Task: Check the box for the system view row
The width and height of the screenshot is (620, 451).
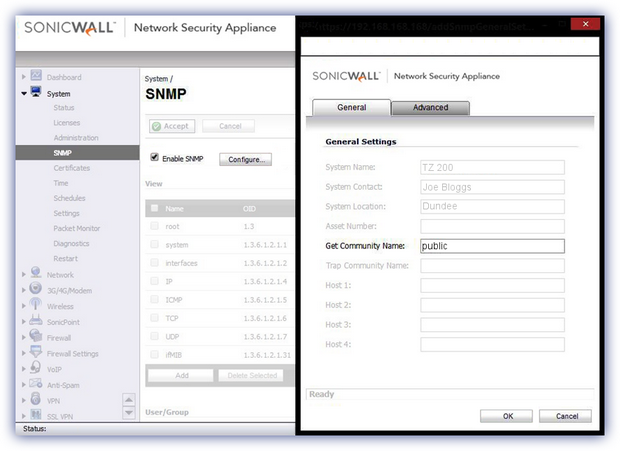Action: coord(155,244)
